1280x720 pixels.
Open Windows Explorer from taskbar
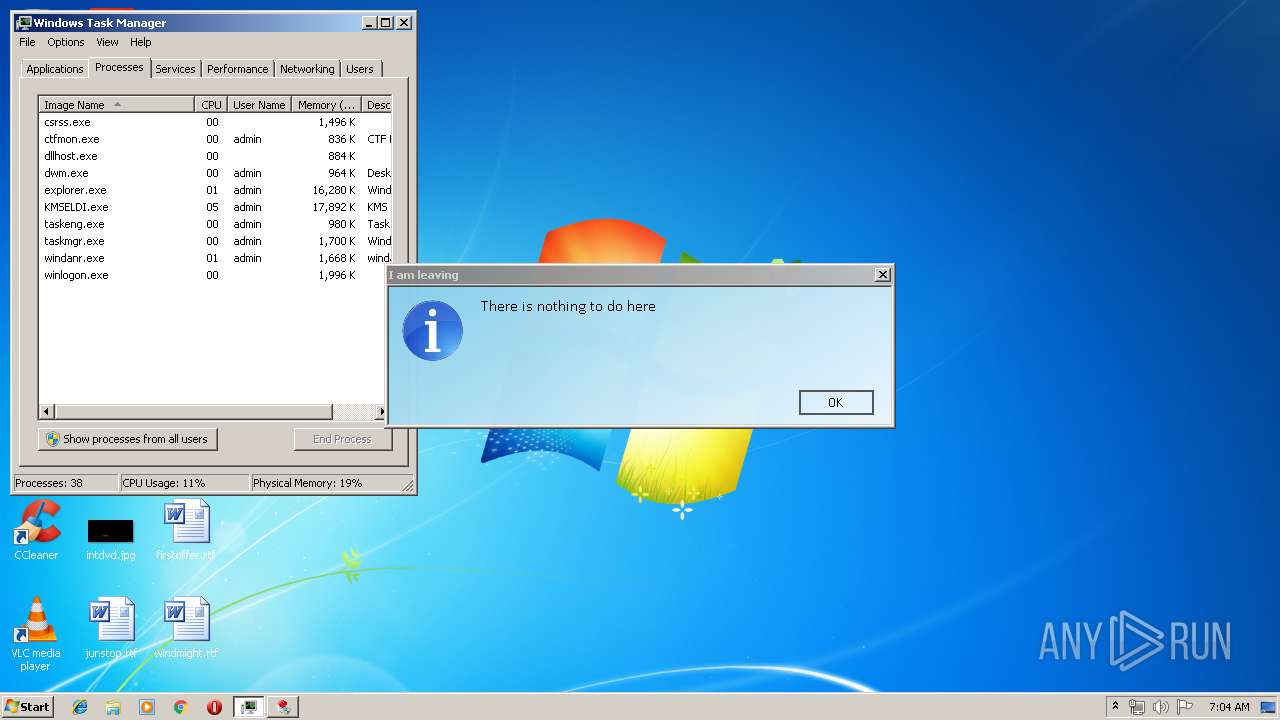pyautogui.click(x=113, y=707)
